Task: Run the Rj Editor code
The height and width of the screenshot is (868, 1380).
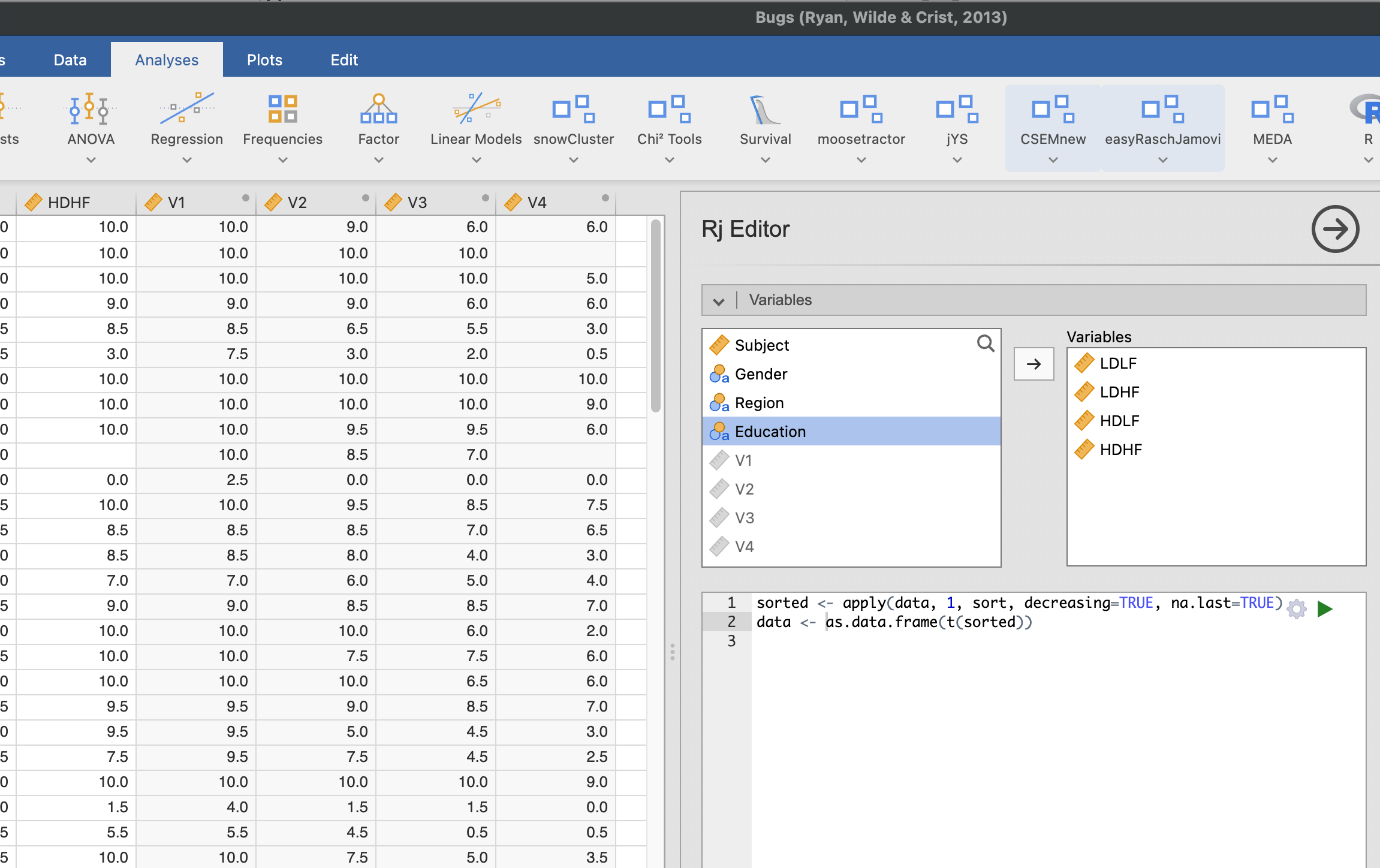Action: [1325, 609]
